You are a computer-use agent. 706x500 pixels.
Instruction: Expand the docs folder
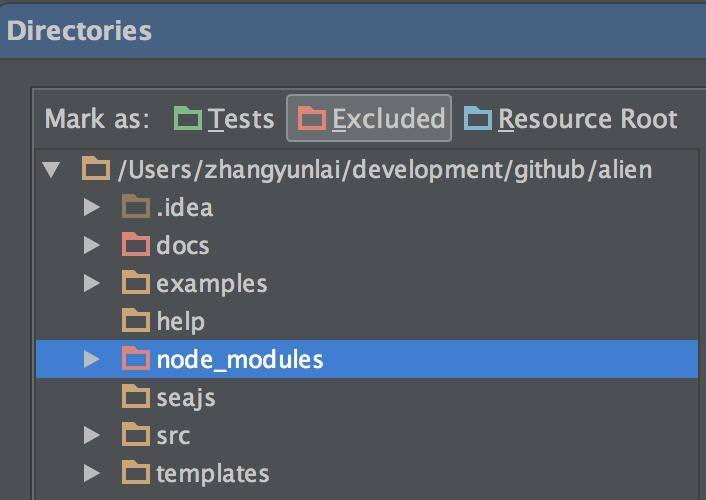point(92,246)
